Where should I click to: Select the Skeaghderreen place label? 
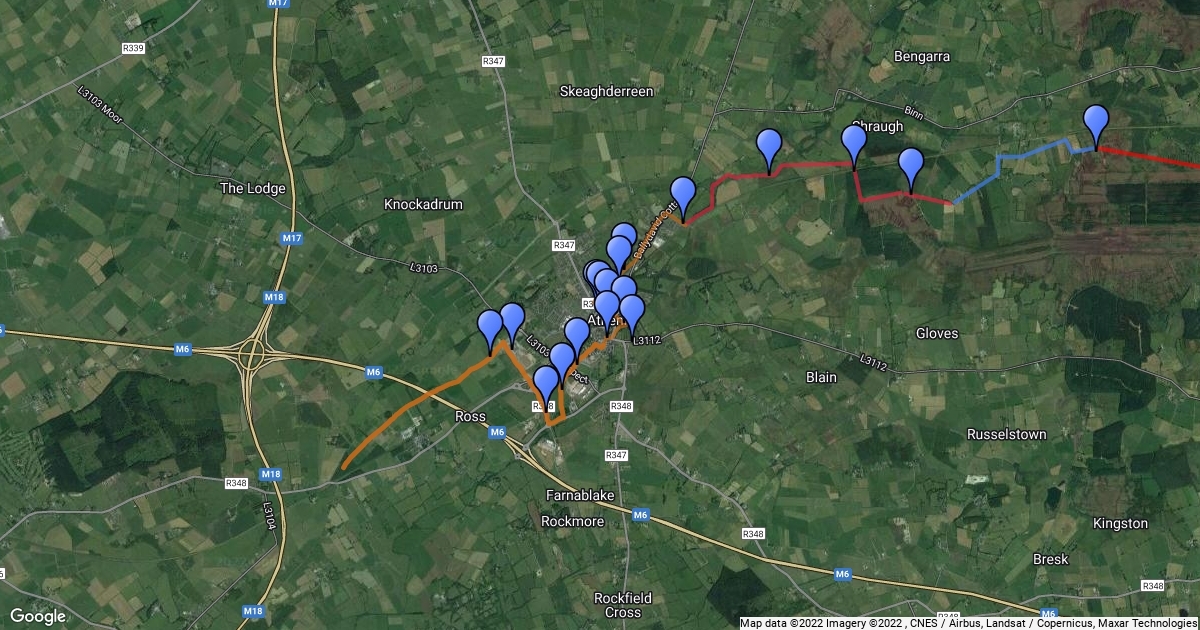[x=606, y=91]
